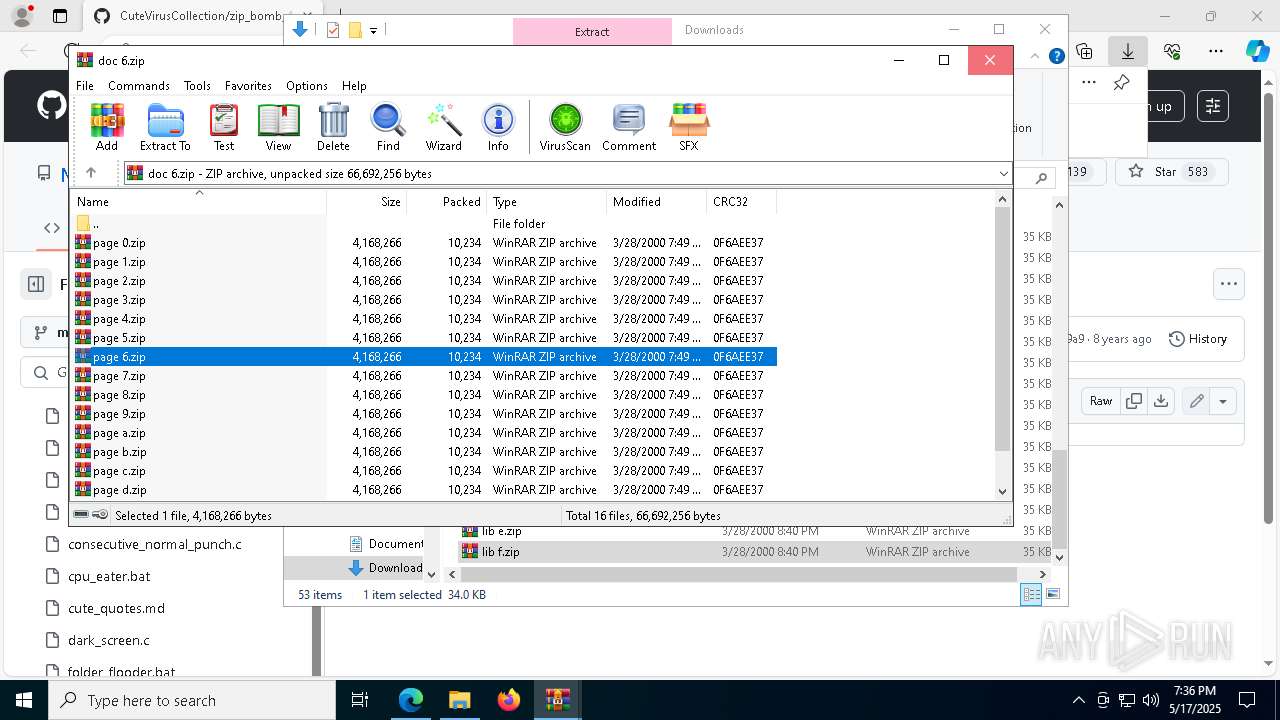Click the taskbar search box
The height and width of the screenshot is (720, 1280).
(191, 700)
